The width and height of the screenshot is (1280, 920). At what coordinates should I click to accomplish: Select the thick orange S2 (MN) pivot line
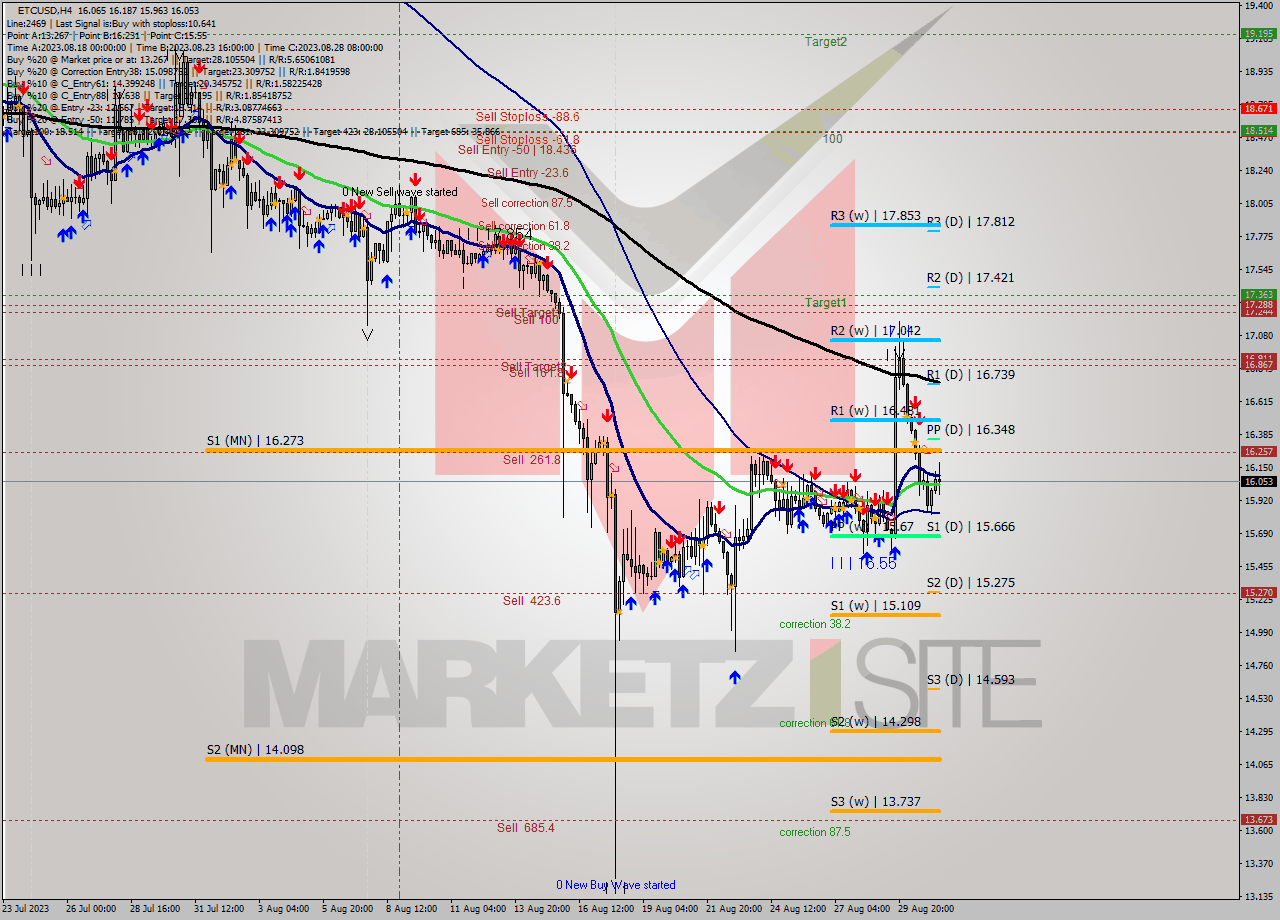(573, 760)
